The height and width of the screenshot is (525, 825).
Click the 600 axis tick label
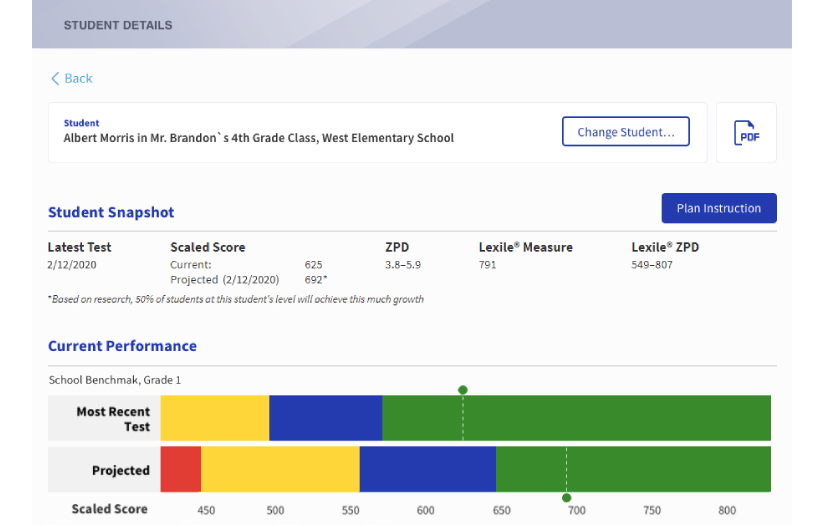426,510
